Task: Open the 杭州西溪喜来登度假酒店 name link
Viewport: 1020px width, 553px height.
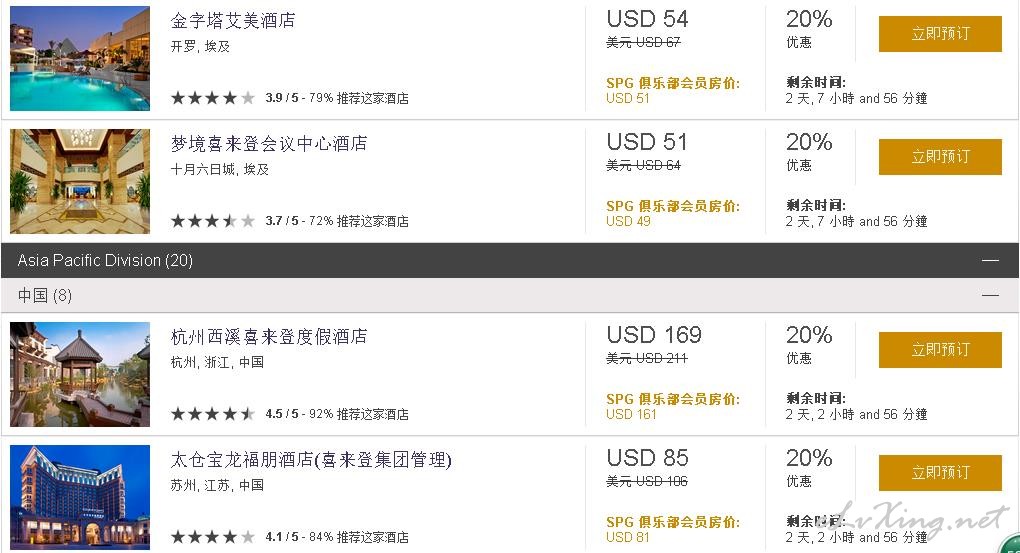Action: 269,337
